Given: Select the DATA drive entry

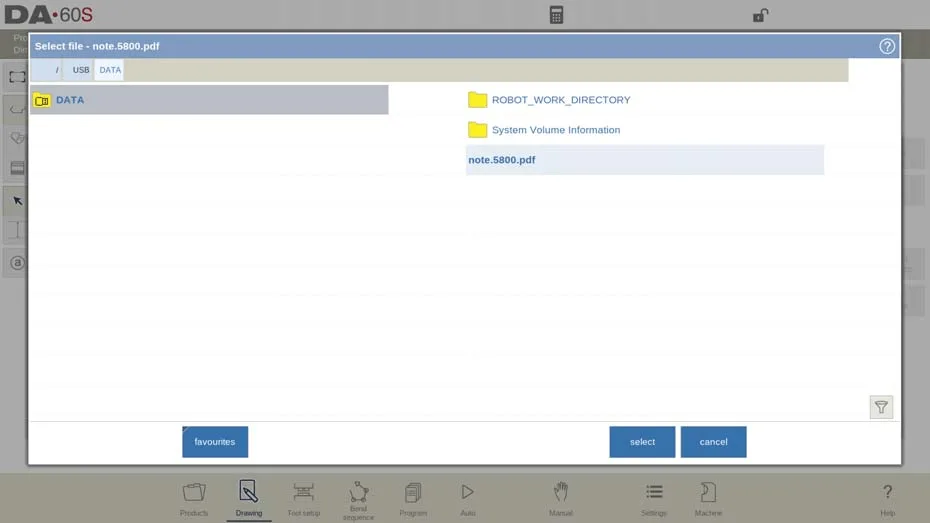Looking at the screenshot, I should click(209, 100).
